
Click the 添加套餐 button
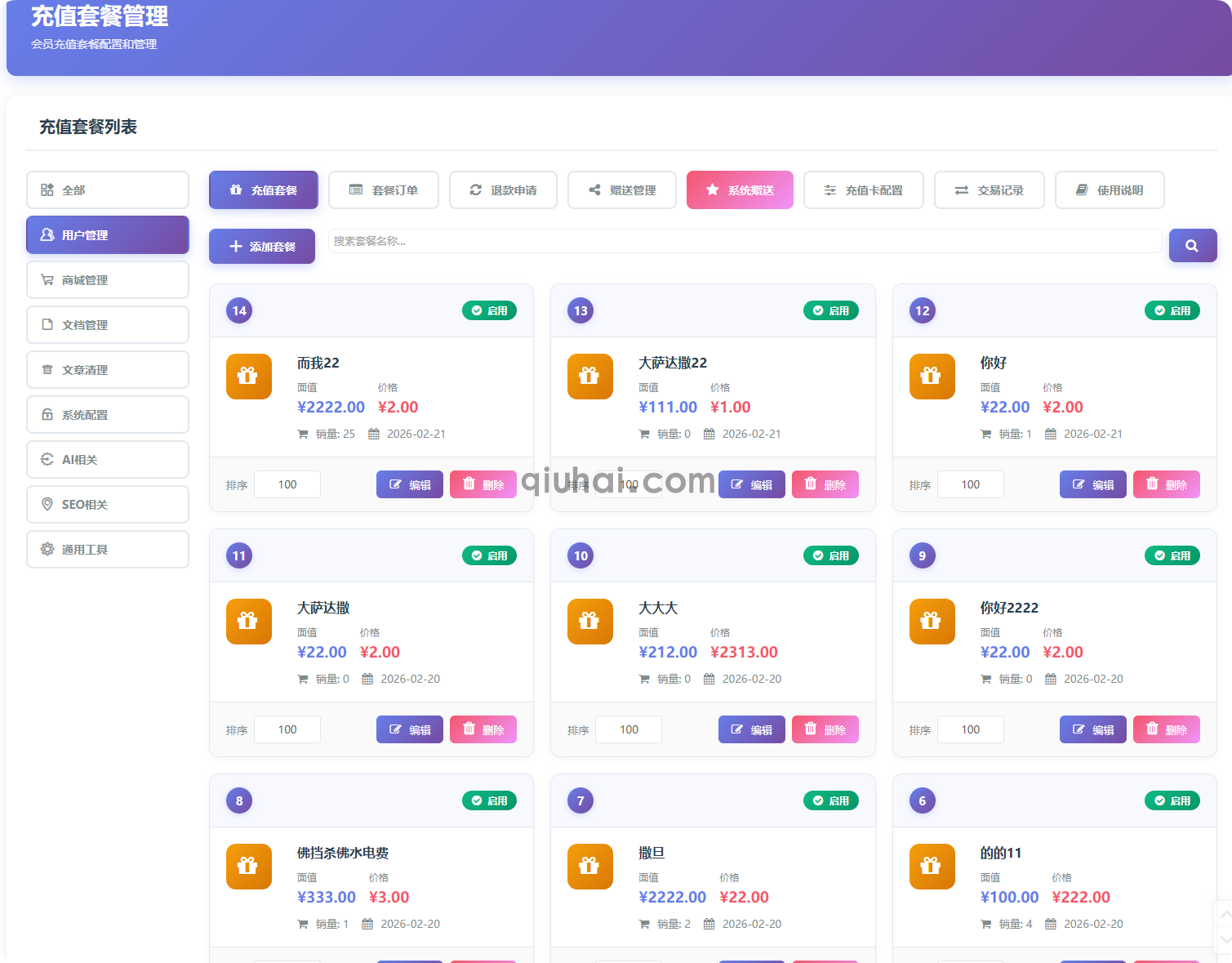pyautogui.click(x=262, y=247)
